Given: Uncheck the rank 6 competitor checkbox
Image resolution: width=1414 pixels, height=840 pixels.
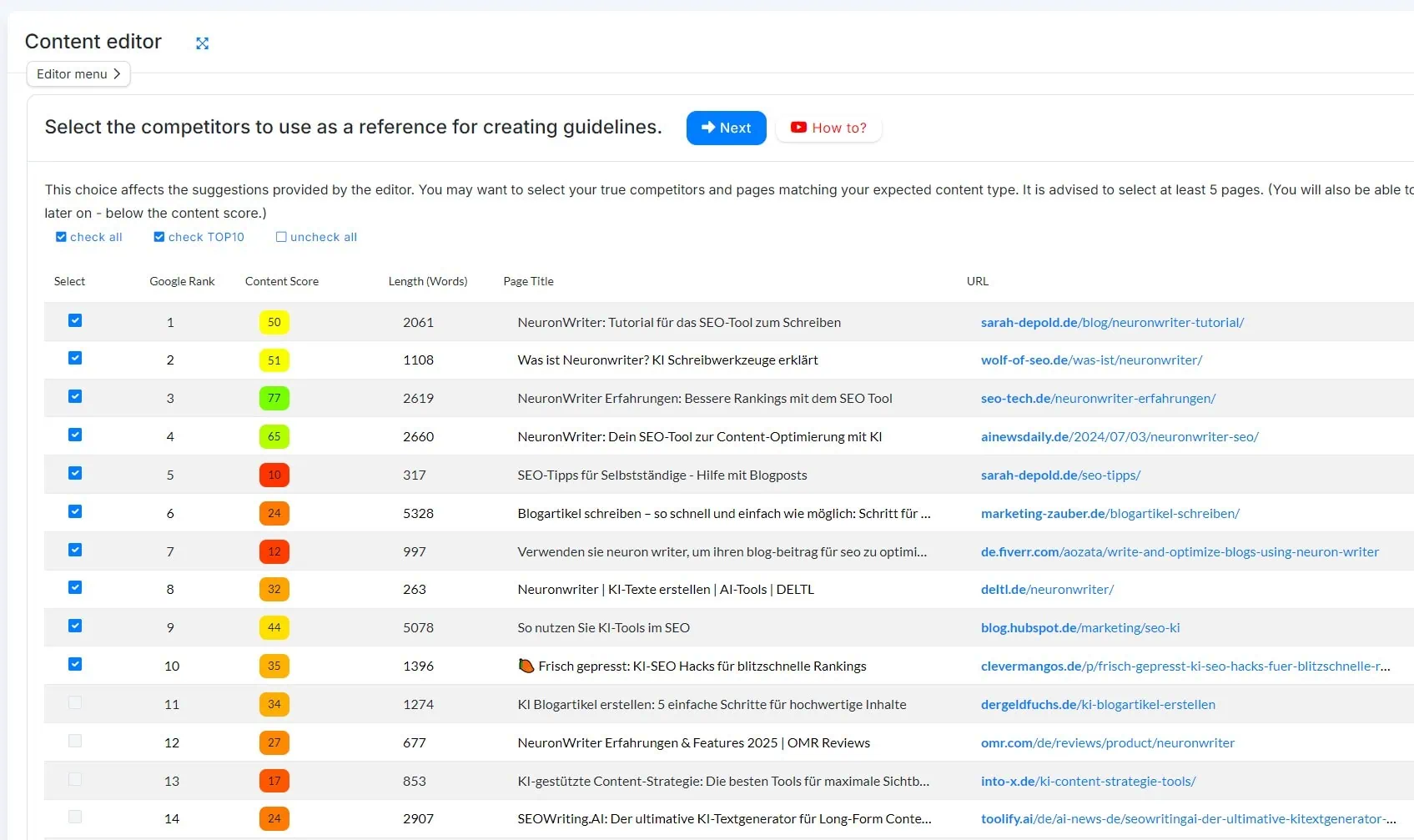Looking at the screenshot, I should [x=75, y=511].
